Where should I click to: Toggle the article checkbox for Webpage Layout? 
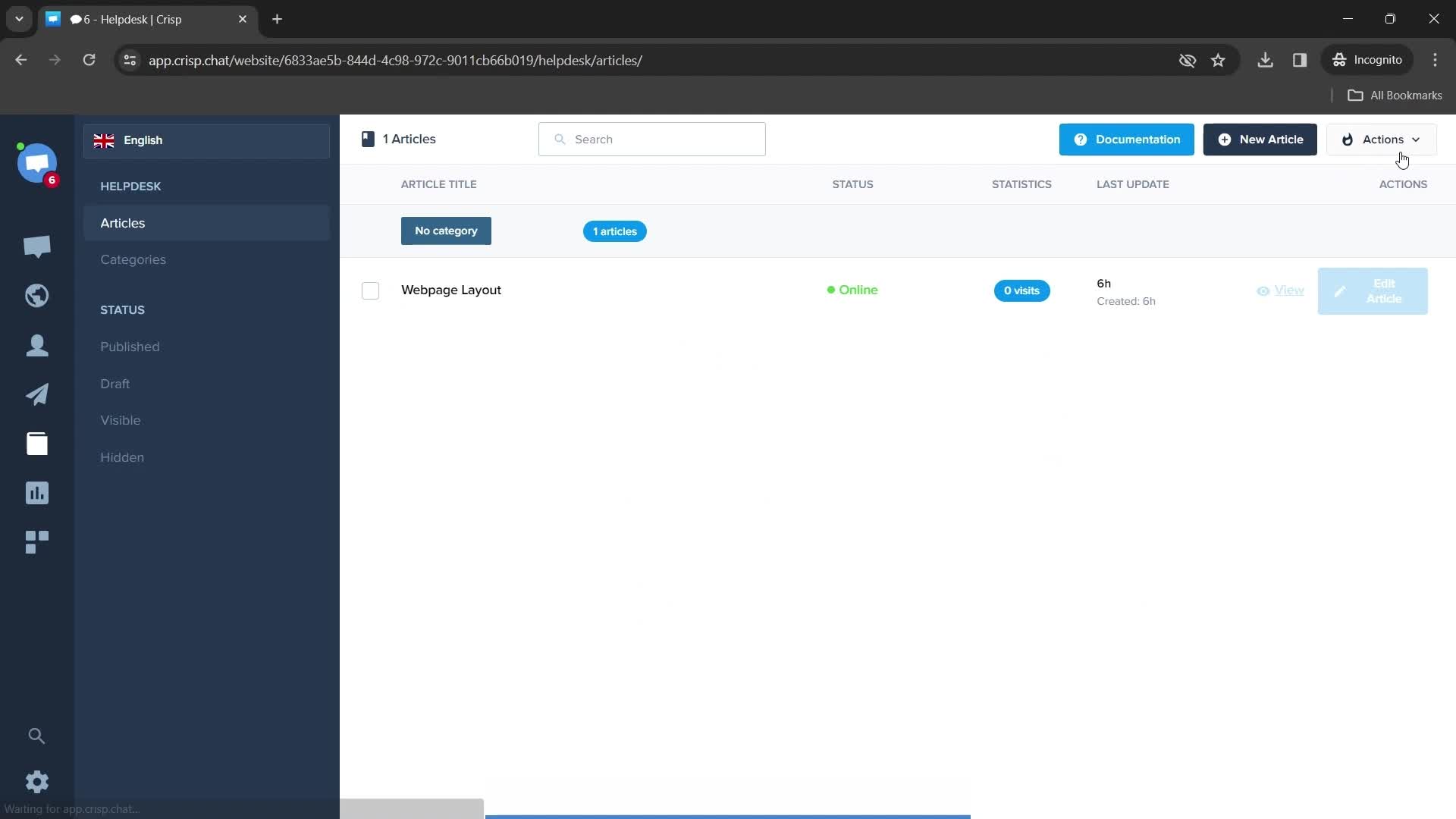[370, 290]
